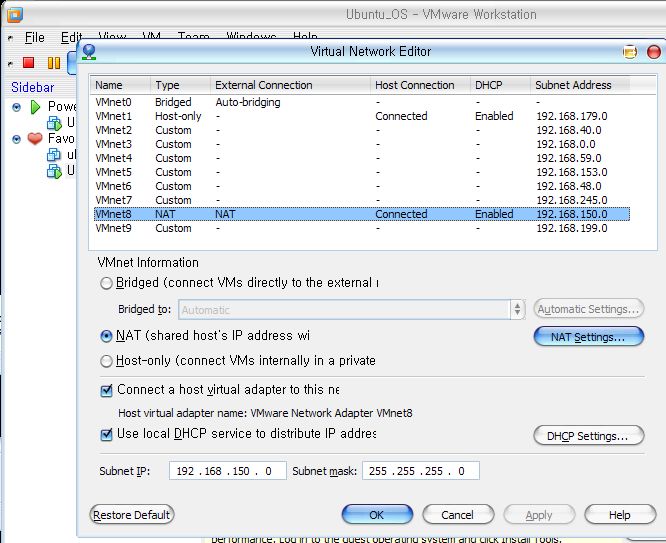The width and height of the screenshot is (666, 543).
Task: Click the Subnet Address column header
Action: coord(580,85)
